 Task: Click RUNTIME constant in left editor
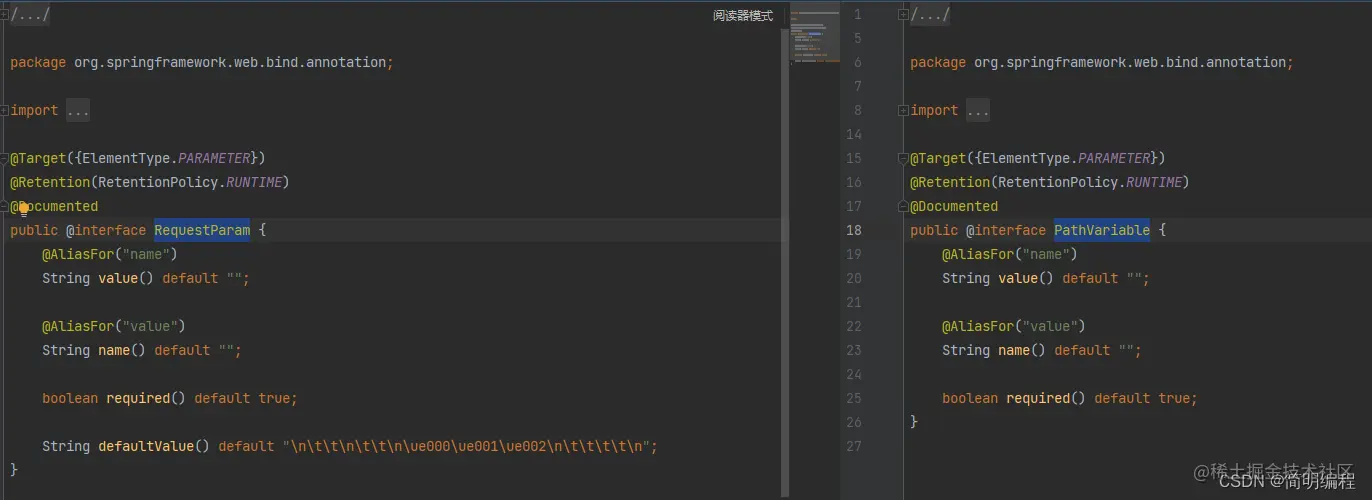click(x=254, y=182)
